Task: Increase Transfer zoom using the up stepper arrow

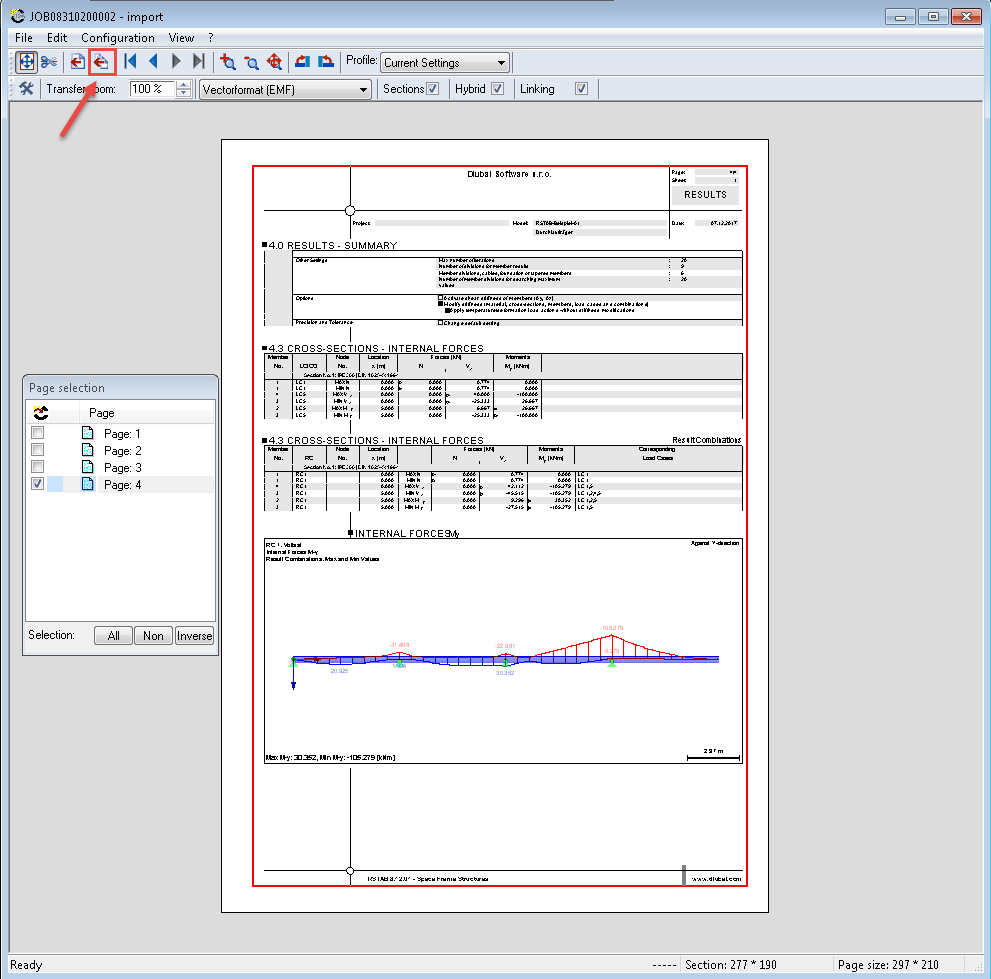Action: coord(183,83)
